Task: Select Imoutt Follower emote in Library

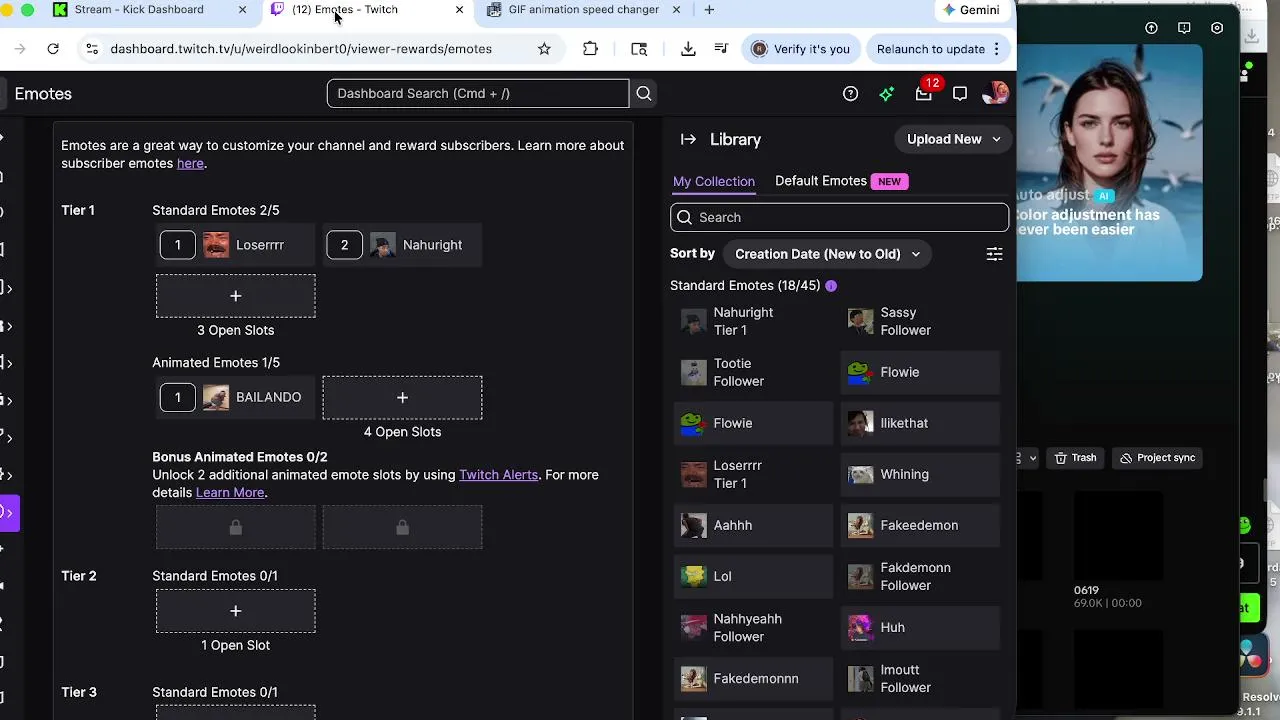Action: (920, 679)
